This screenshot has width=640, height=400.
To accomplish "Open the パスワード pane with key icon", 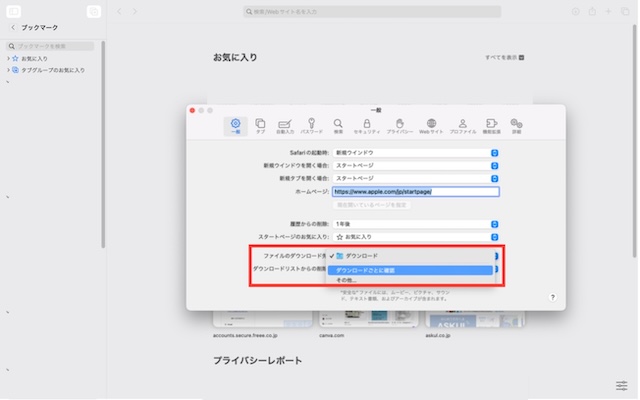I will click(311, 126).
